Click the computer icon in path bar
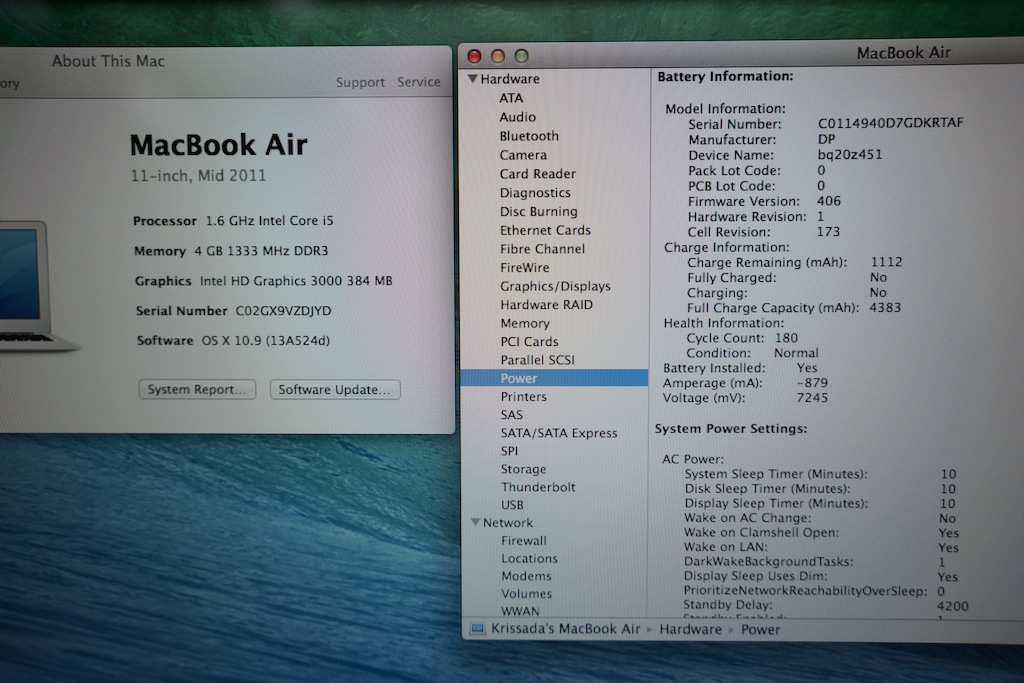This screenshot has height=683, width=1024. pyautogui.click(x=478, y=629)
